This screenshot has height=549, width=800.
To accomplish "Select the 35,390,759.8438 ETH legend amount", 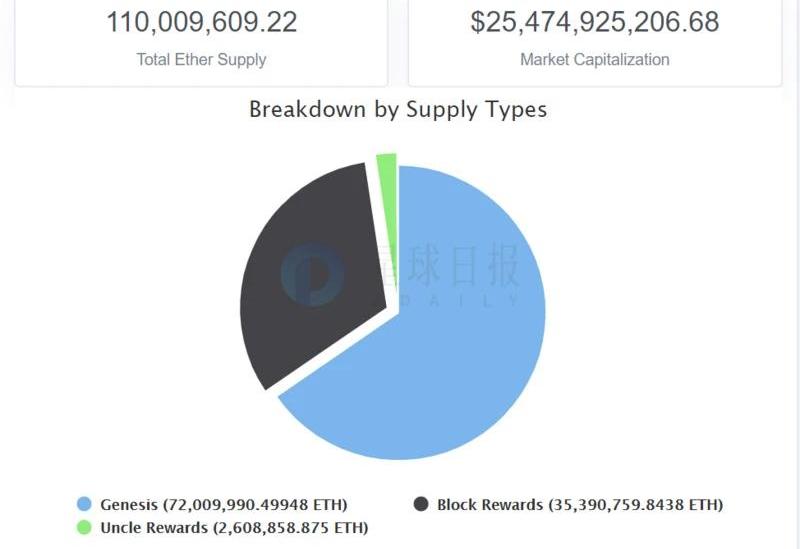I will pos(635,504).
